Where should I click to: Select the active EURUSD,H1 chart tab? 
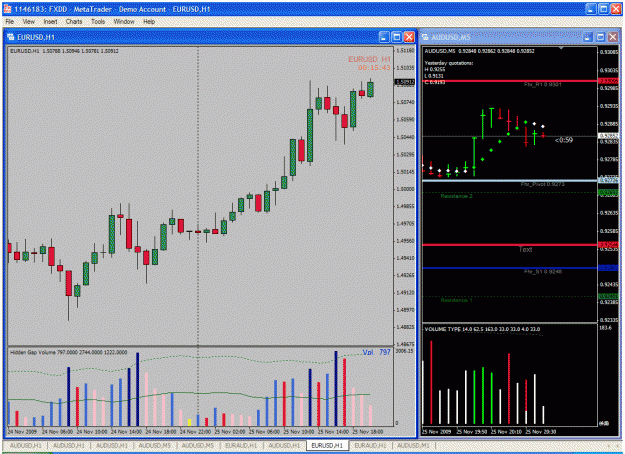[x=327, y=445]
